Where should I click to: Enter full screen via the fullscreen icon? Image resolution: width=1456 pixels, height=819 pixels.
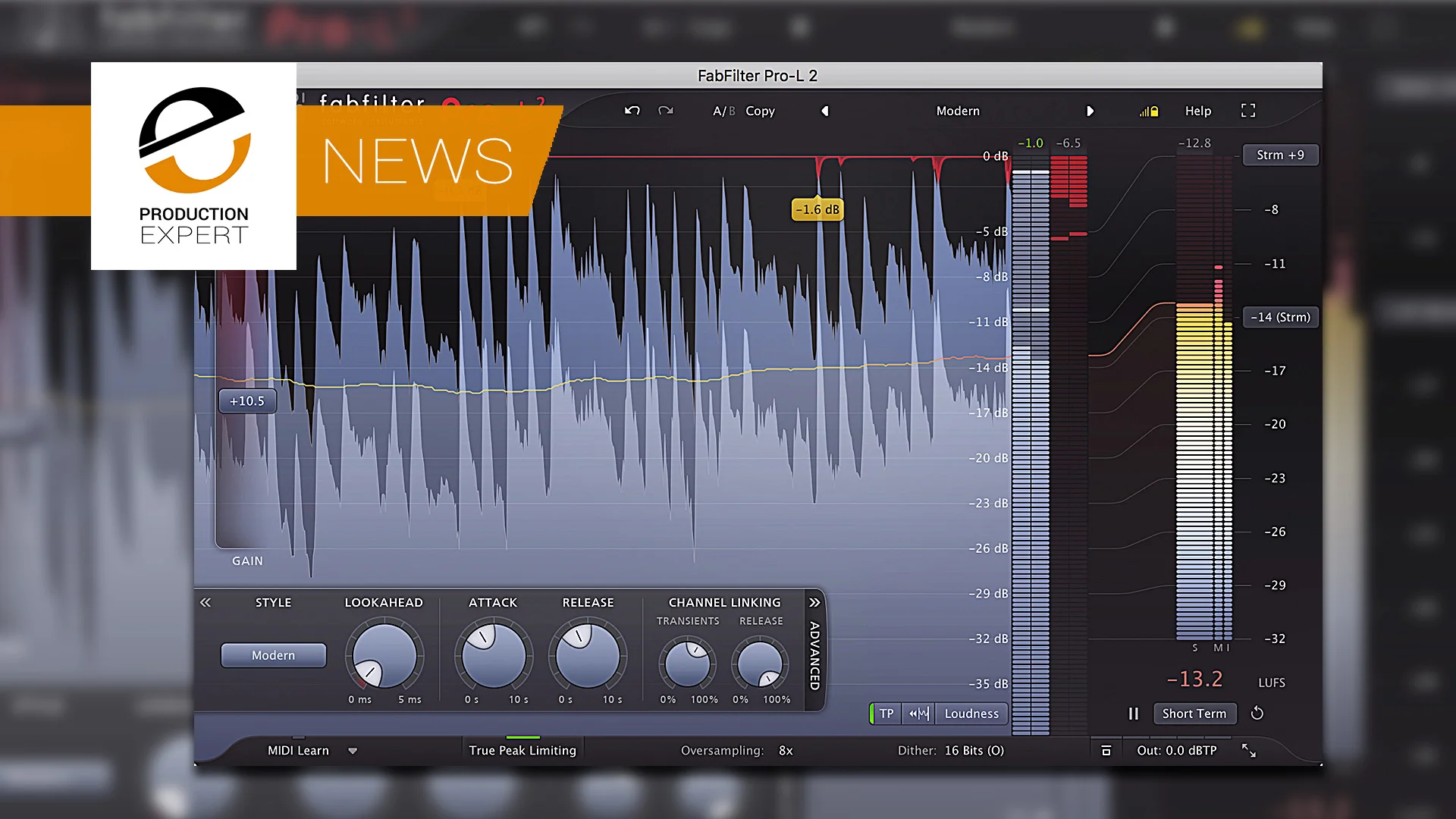[1248, 111]
